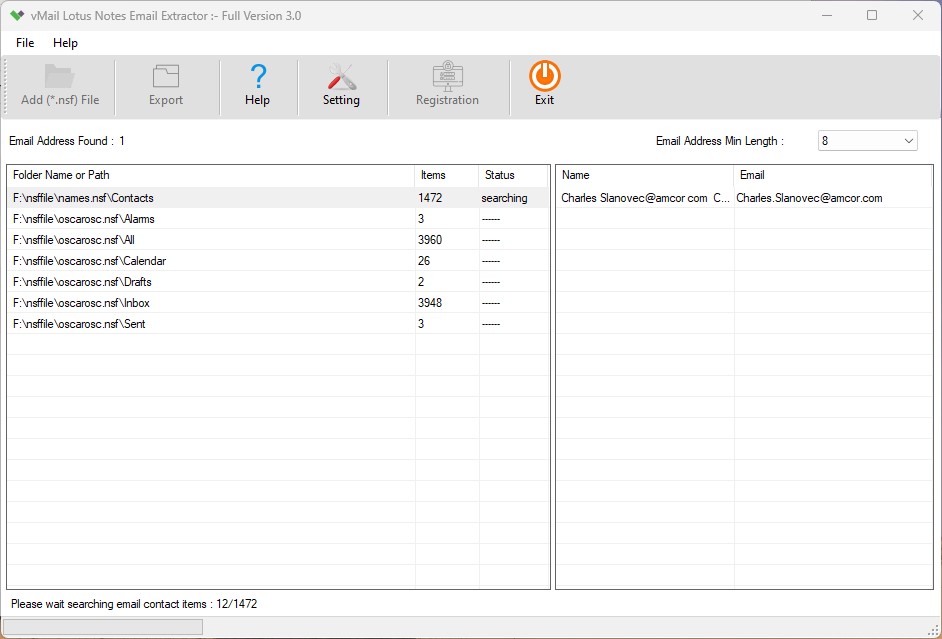Screen dimensions: 942x639
Task: Click the 'Email Address Min Length' label
Action: pos(720,141)
